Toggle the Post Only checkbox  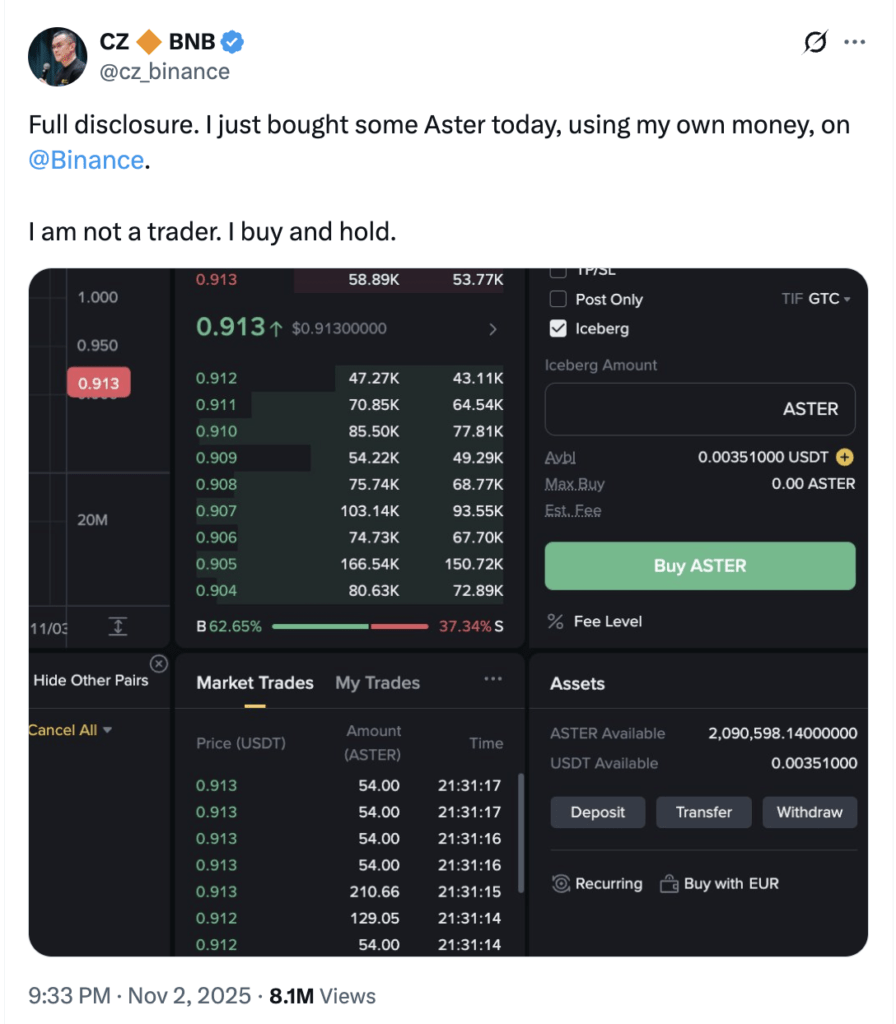(x=558, y=299)
